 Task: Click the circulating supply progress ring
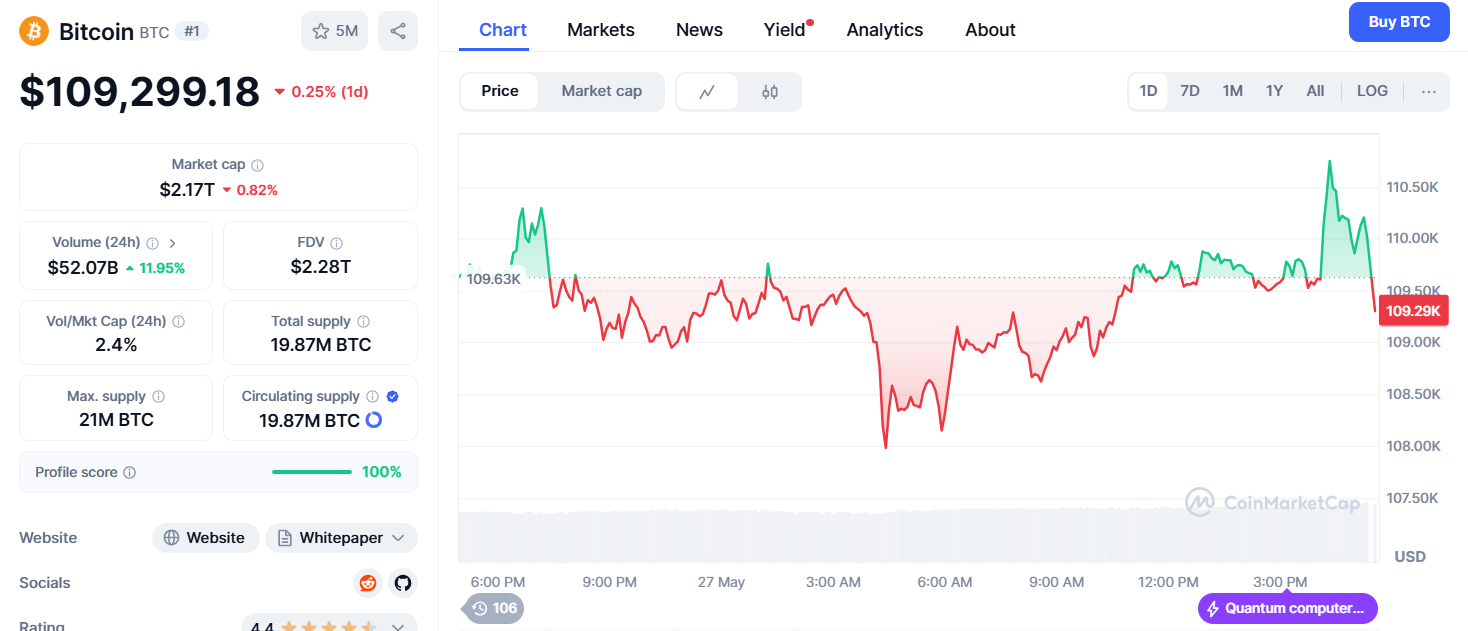tap(374, 420)
